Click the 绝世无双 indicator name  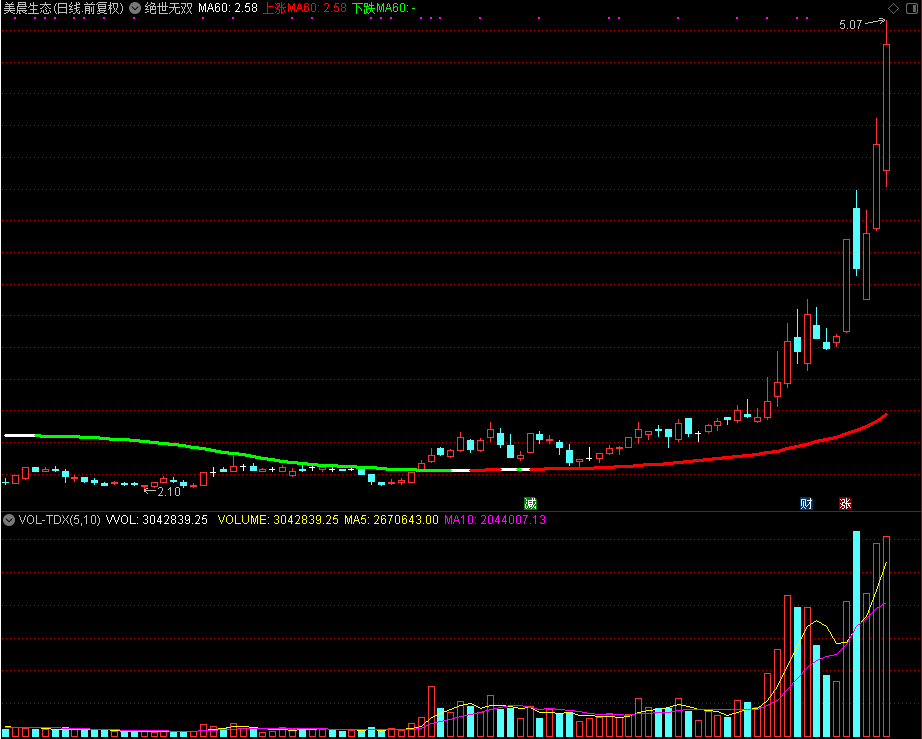pyautogui.click(x=169, y=8)
